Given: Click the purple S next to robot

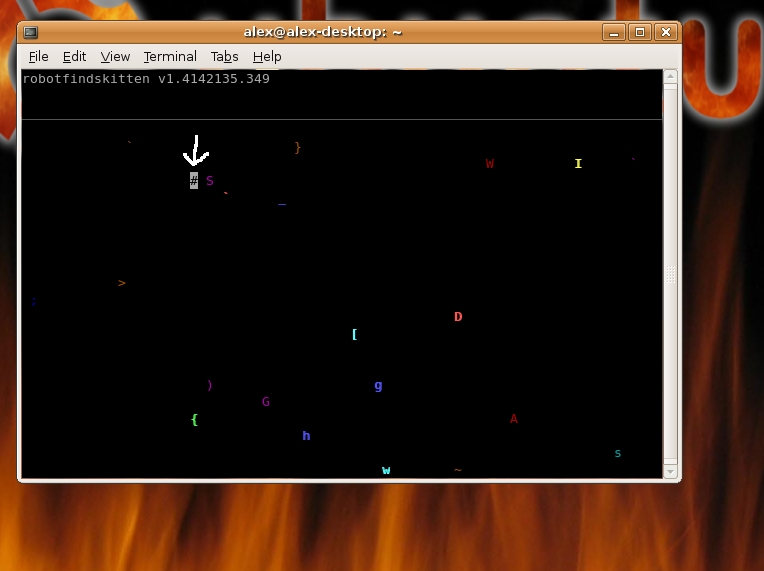Looking at the screenshot, I should (x=210, y=181).
